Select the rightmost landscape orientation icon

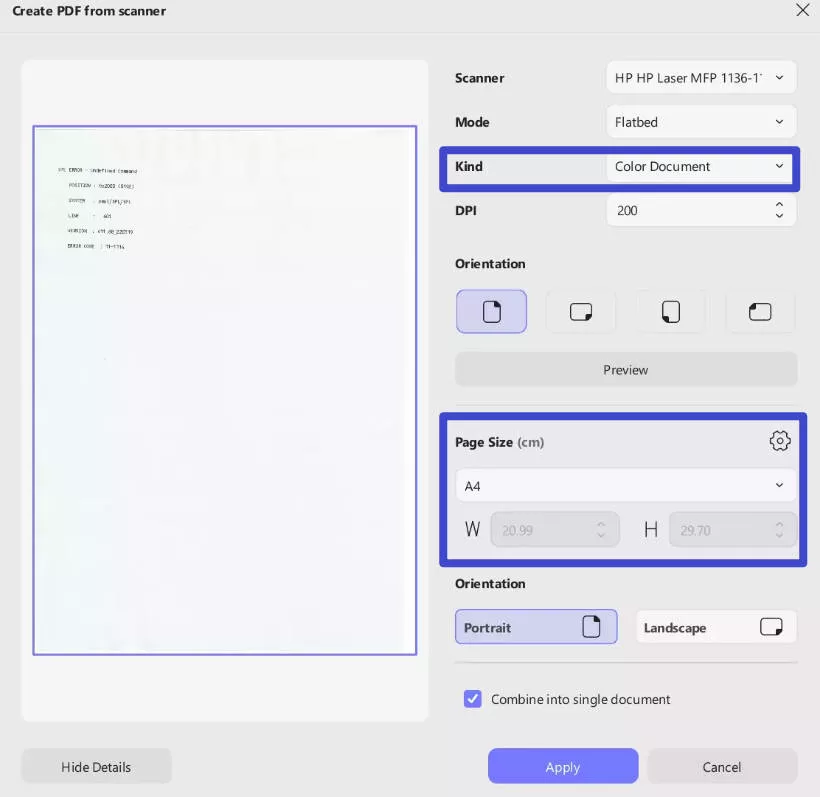coord(760,311)
